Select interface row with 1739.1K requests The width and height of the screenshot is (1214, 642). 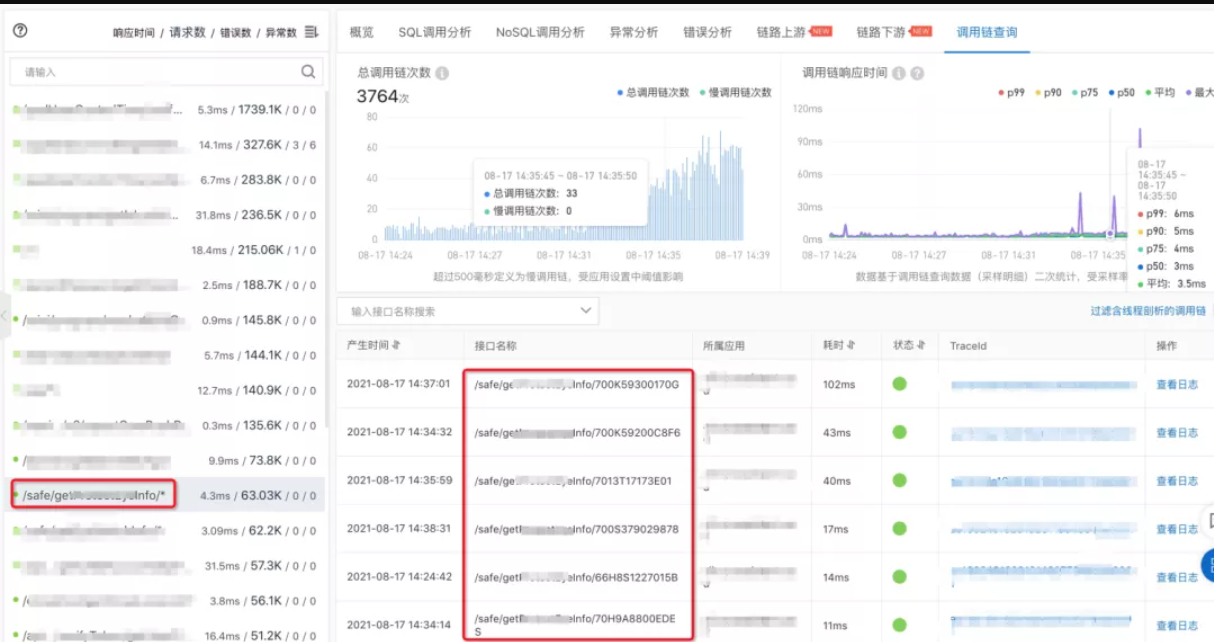pyautogui.click(x=165, y=109)
